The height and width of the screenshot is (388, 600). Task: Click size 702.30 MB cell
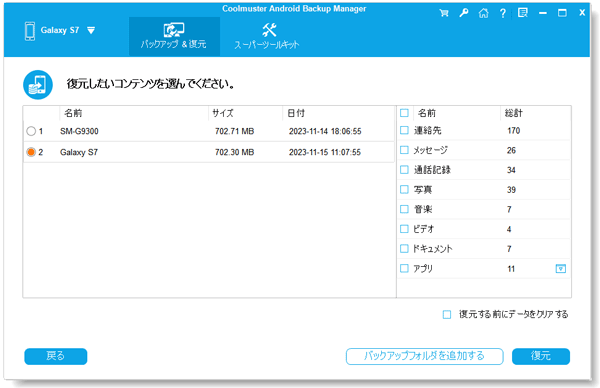point(235,152)
